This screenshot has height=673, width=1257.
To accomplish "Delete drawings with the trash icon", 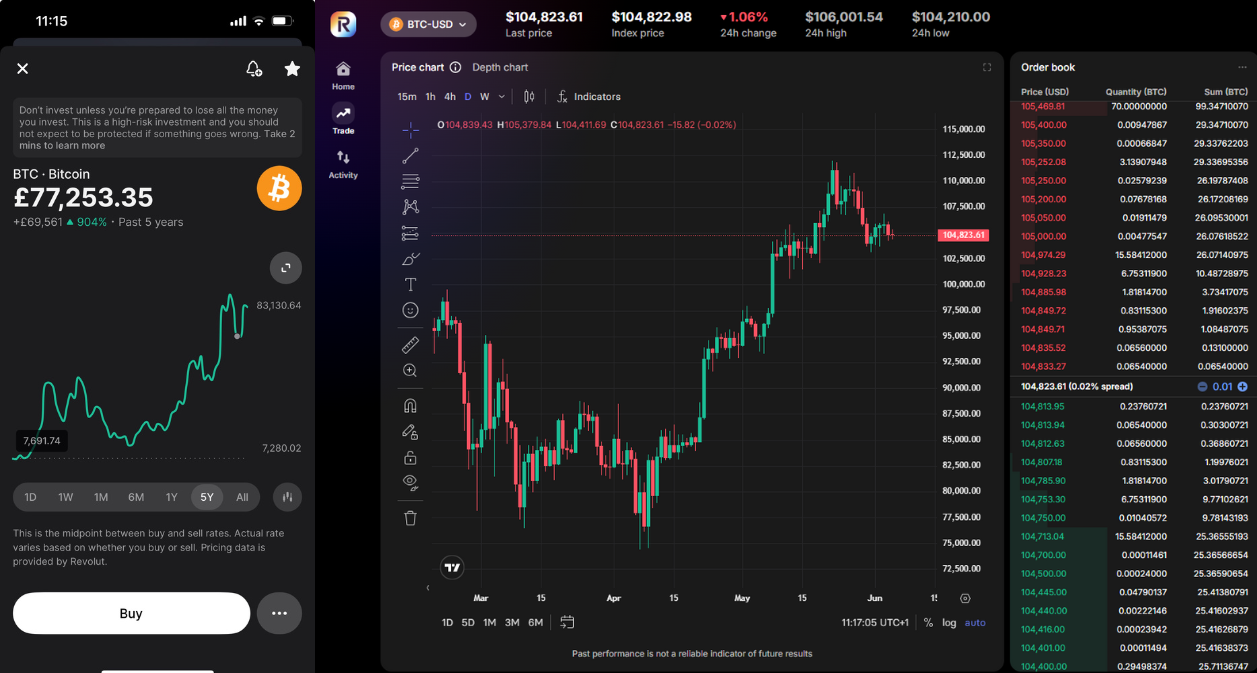I will click(x=410, y=518).
